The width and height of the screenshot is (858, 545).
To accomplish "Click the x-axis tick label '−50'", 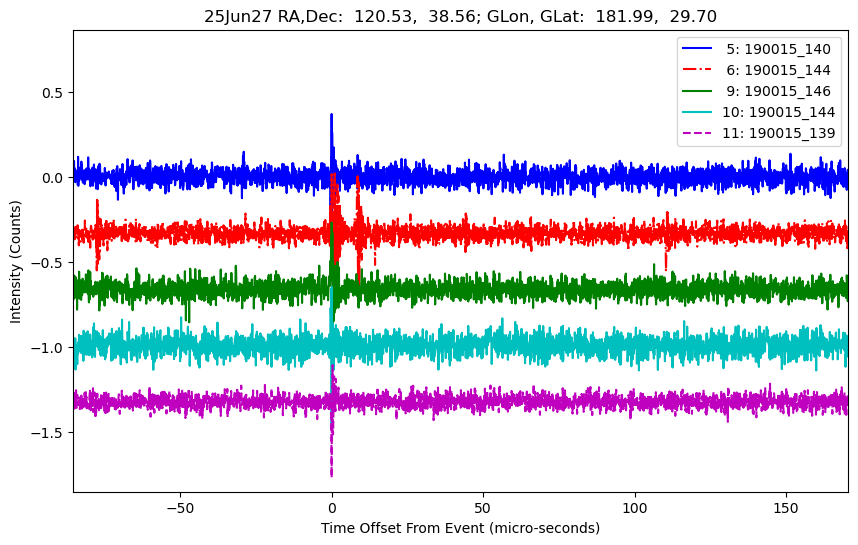I will (x=181, y=508).
